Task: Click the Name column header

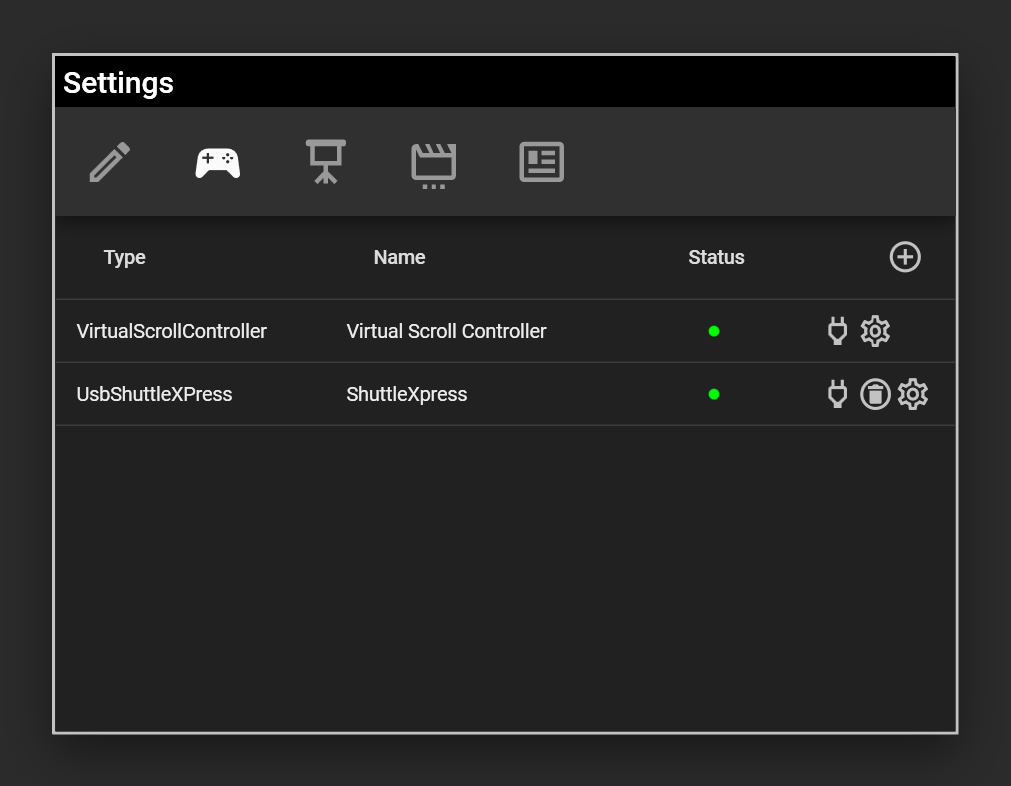Action: click(x=399, y=257)
